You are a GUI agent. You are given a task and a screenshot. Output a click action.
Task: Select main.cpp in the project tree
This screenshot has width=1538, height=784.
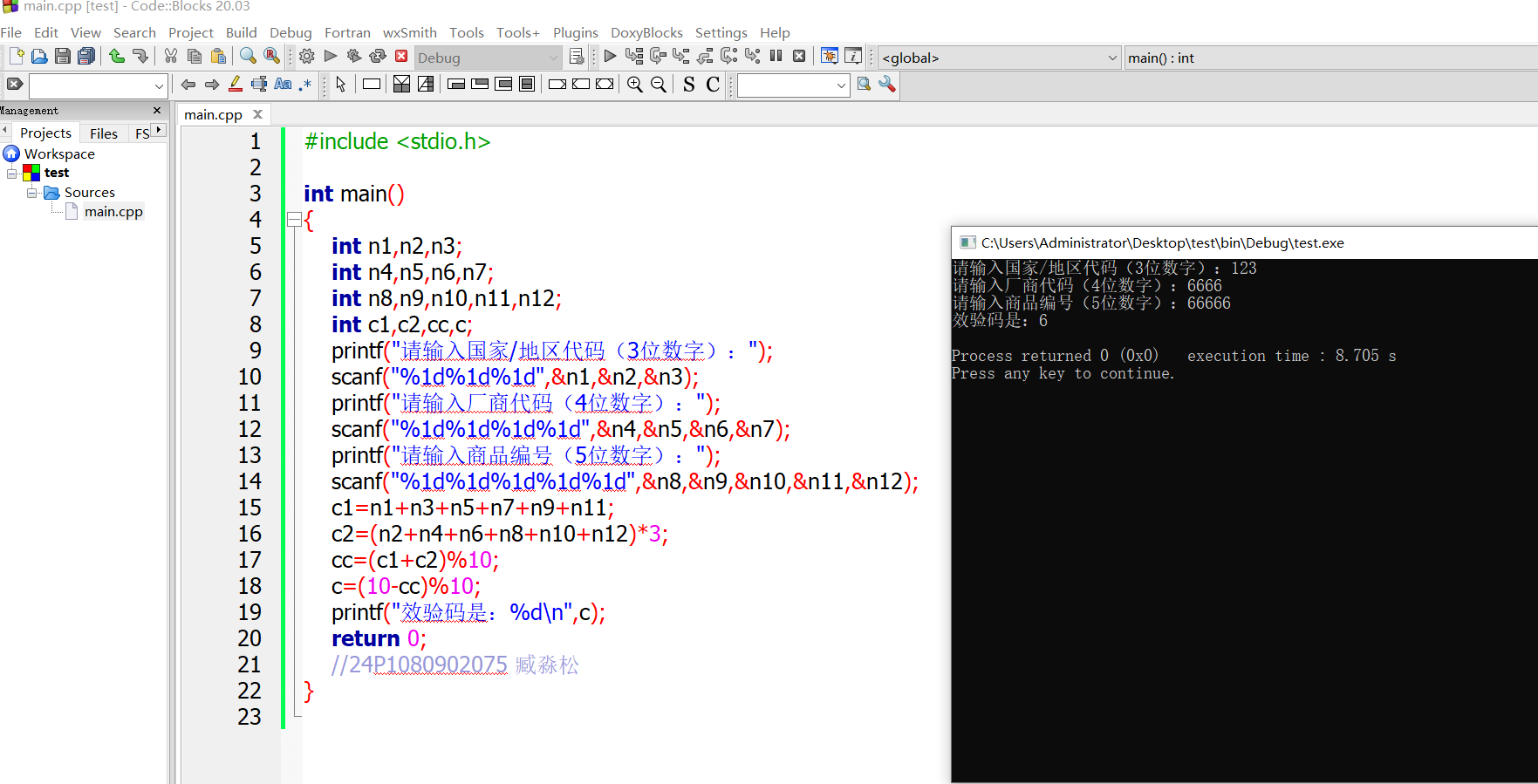(x=113, y=211)
